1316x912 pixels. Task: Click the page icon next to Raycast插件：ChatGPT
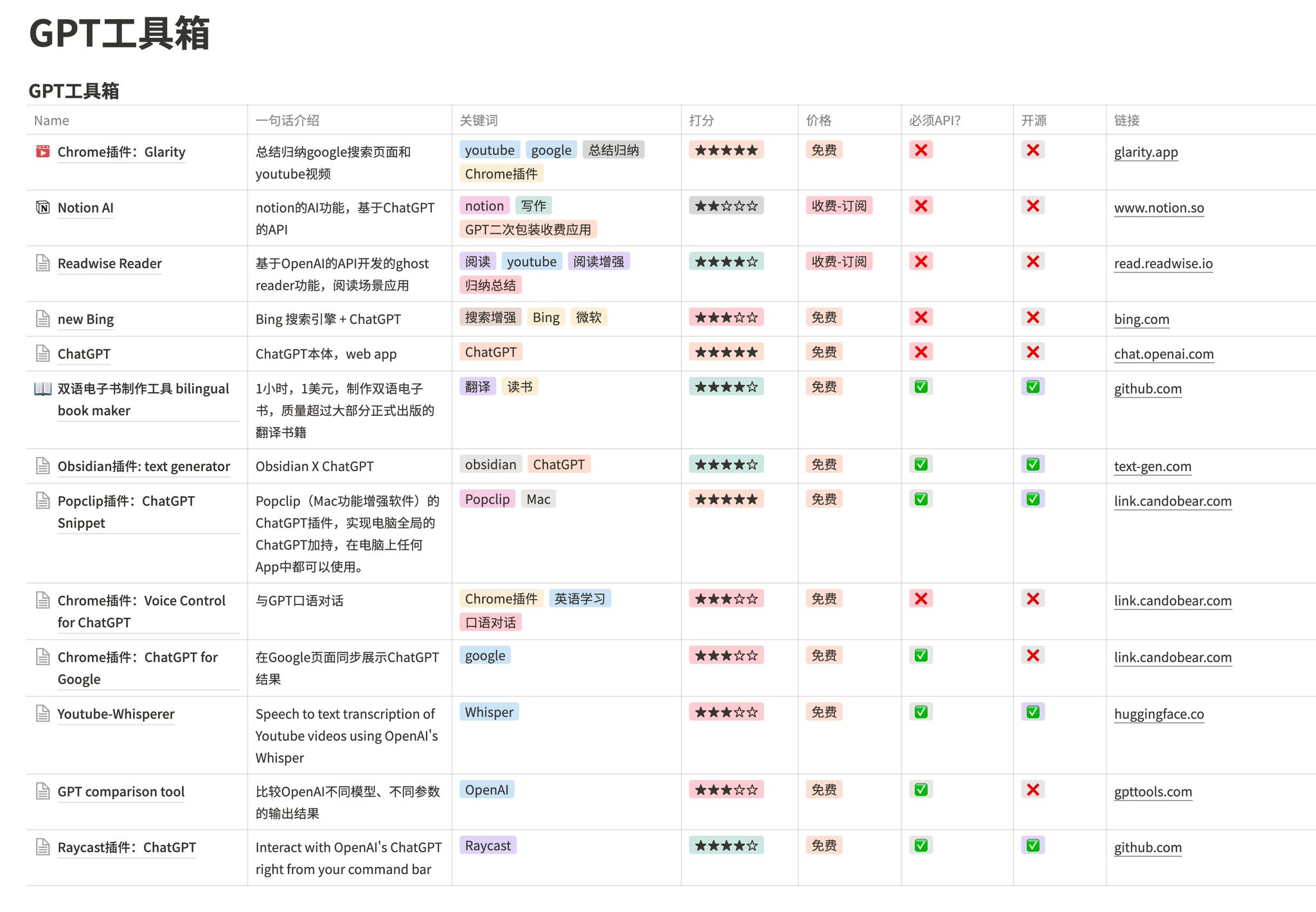coord(42,847)
